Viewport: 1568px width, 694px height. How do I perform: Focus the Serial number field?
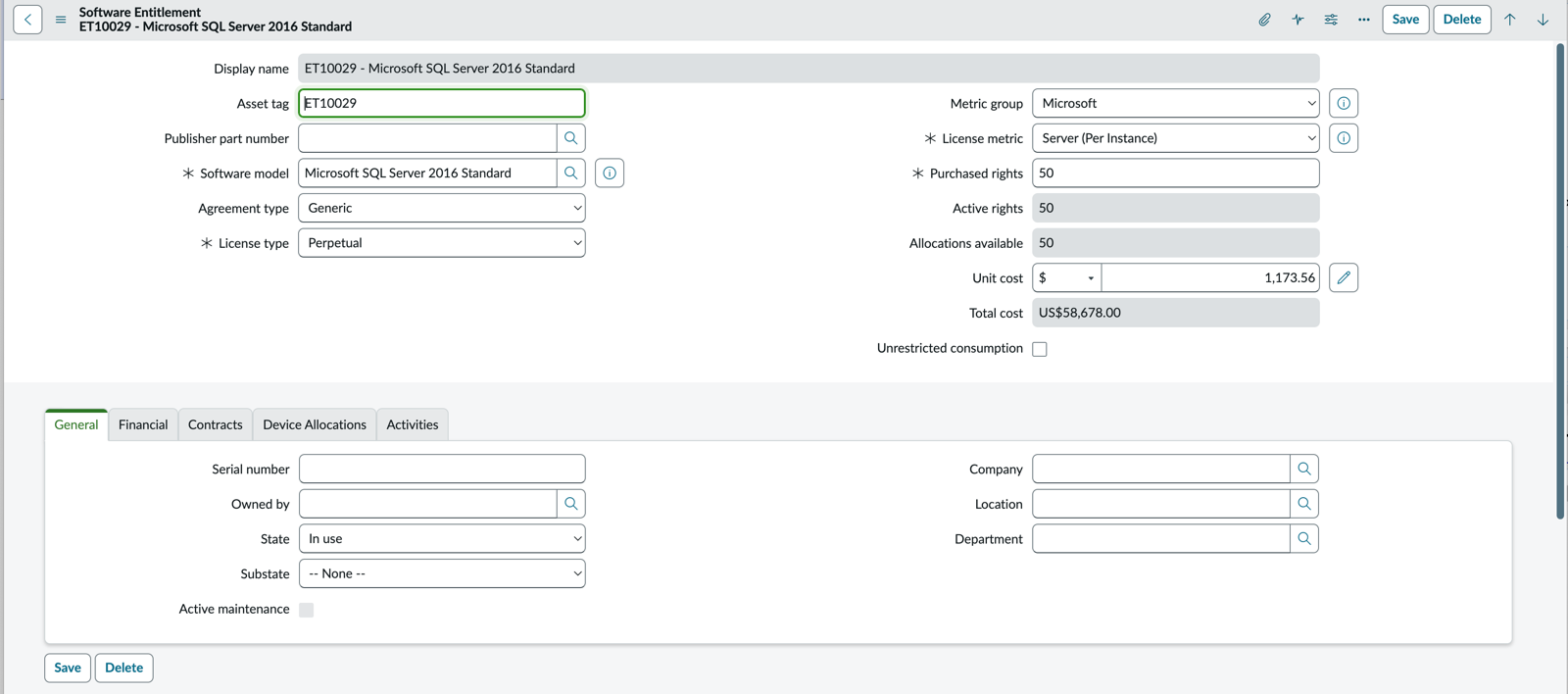(x=442, y=469)
